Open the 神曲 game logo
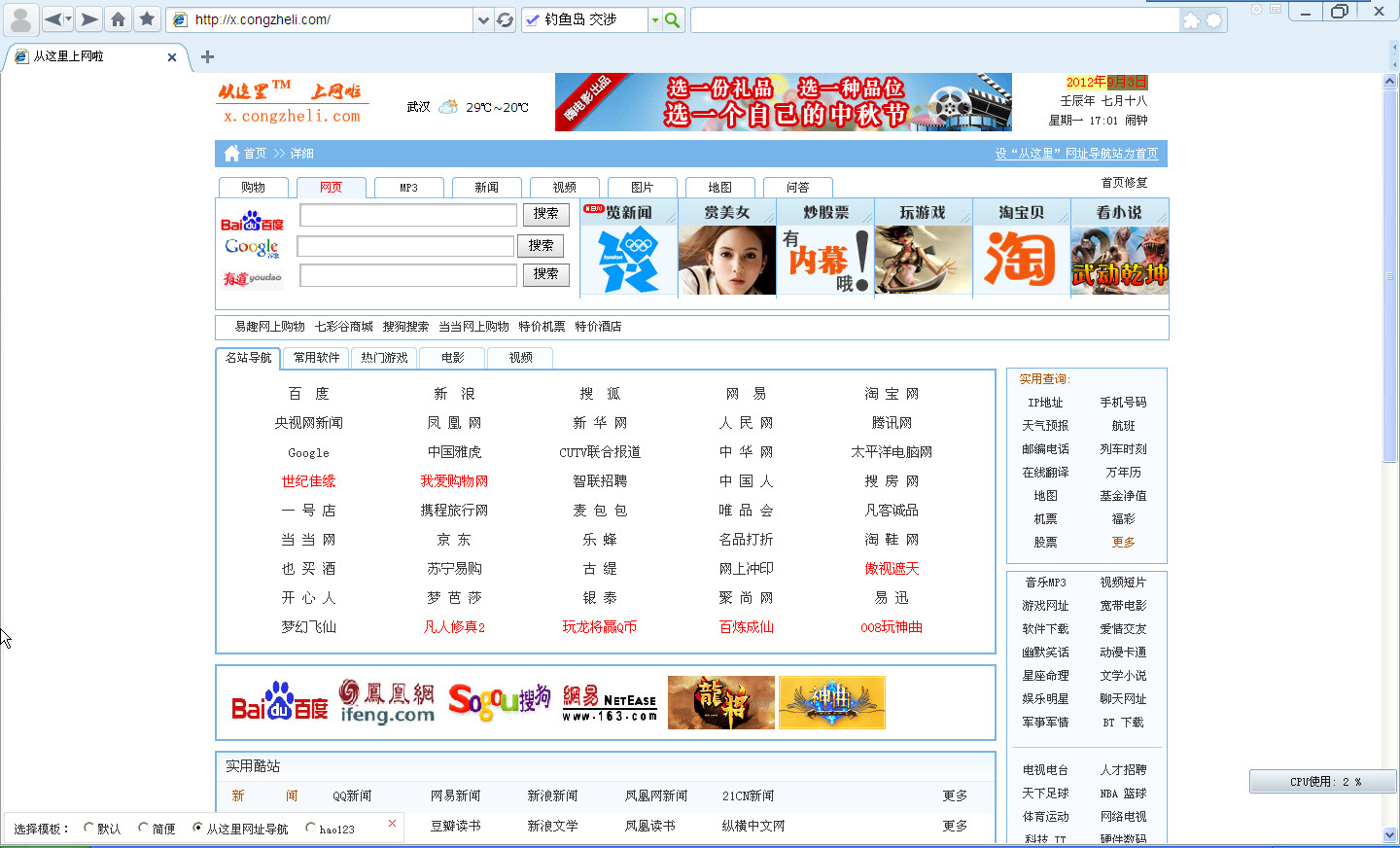The image size is (1400, 848). coord(832,702)
